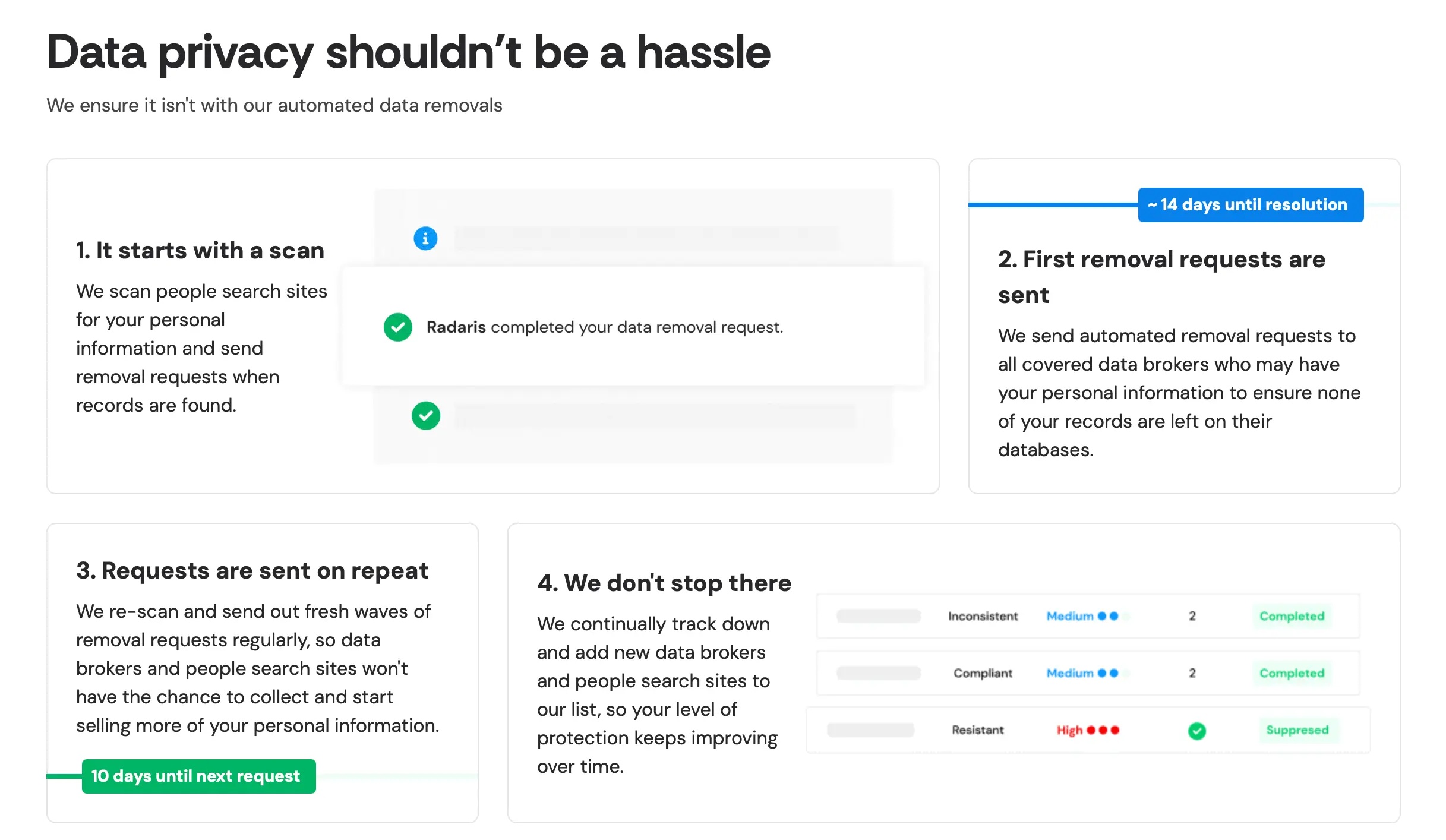Click the green checkmark beside Radaris
Viewport: 1446px width, 840px height.
point(398,327)
